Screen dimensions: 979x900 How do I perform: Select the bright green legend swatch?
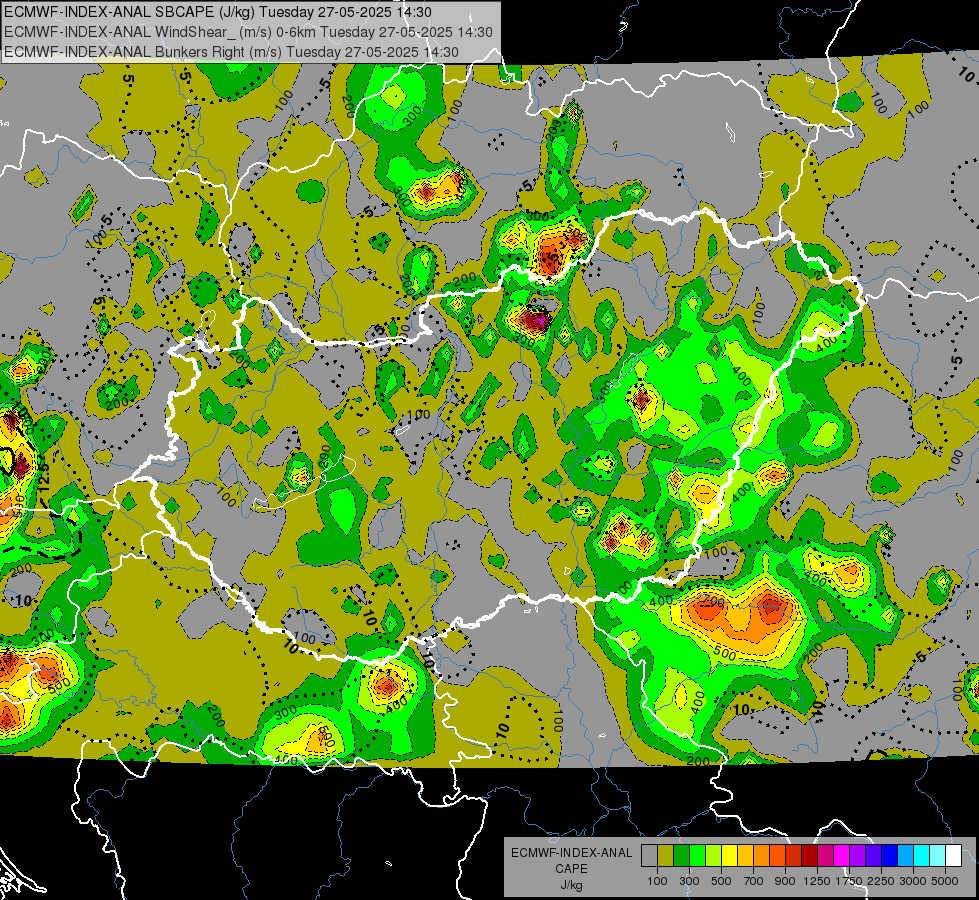pos(697,856)
